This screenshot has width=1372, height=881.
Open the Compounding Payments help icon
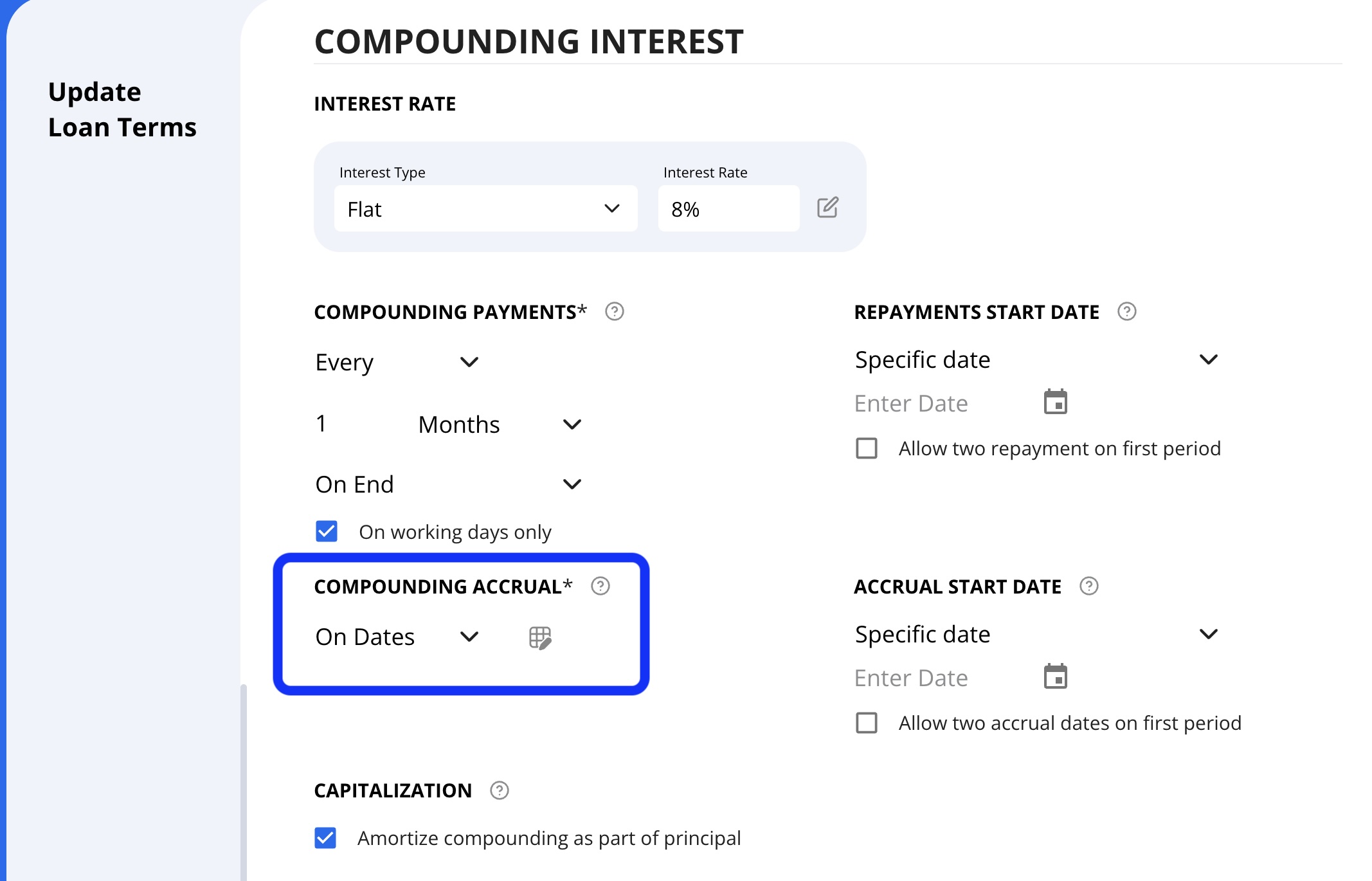click(614, 312)
